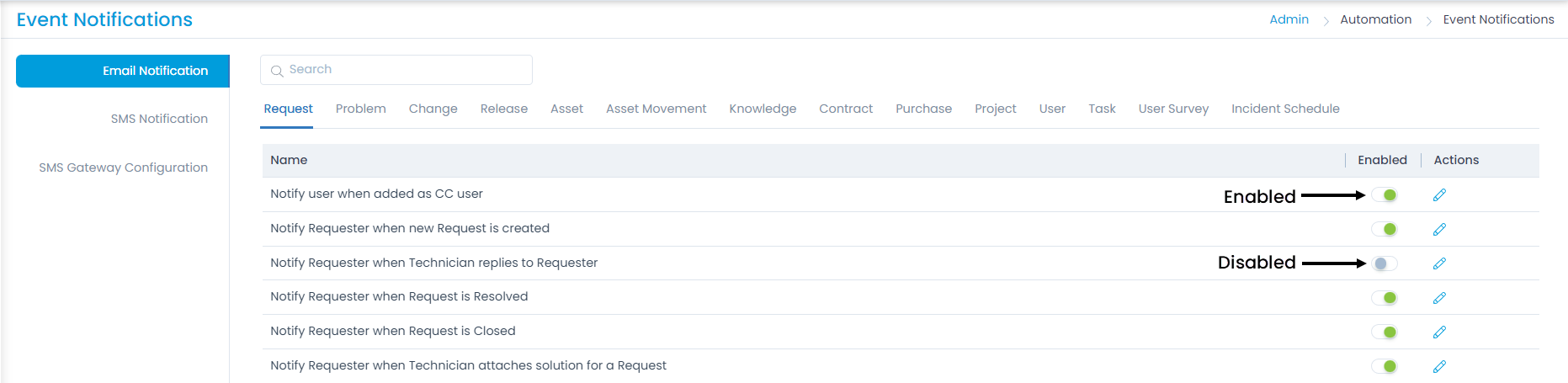Focus the Search input field
Viewport: 1568px width, 383px height.
(x=396, y=70)
